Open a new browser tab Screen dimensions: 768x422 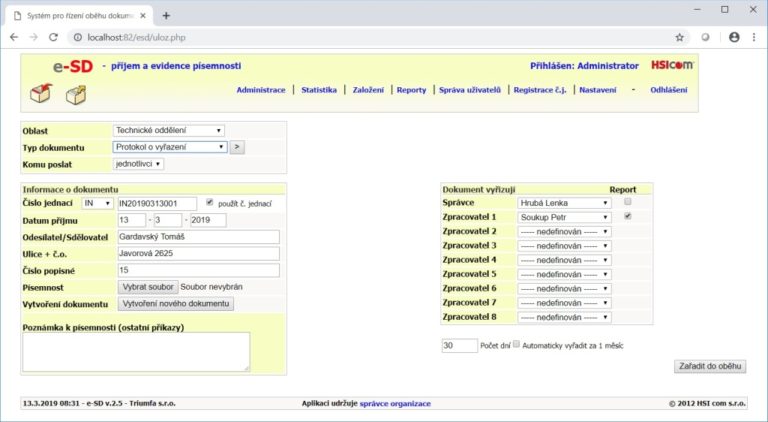point(166,16)
